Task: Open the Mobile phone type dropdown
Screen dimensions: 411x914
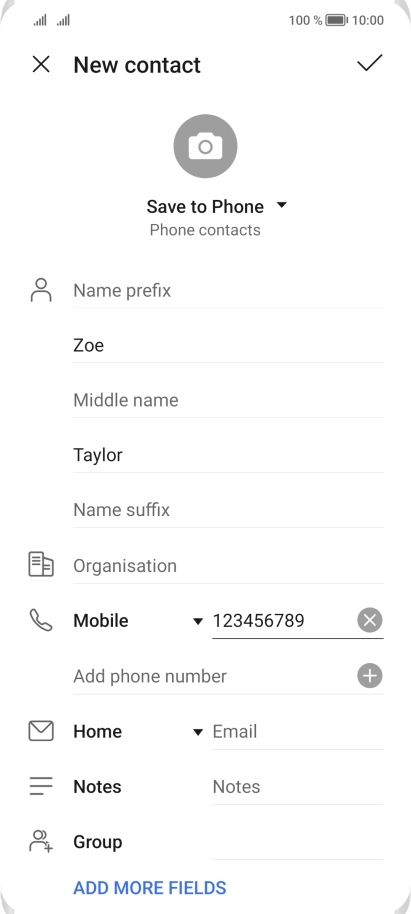Action: pos(138,620)
